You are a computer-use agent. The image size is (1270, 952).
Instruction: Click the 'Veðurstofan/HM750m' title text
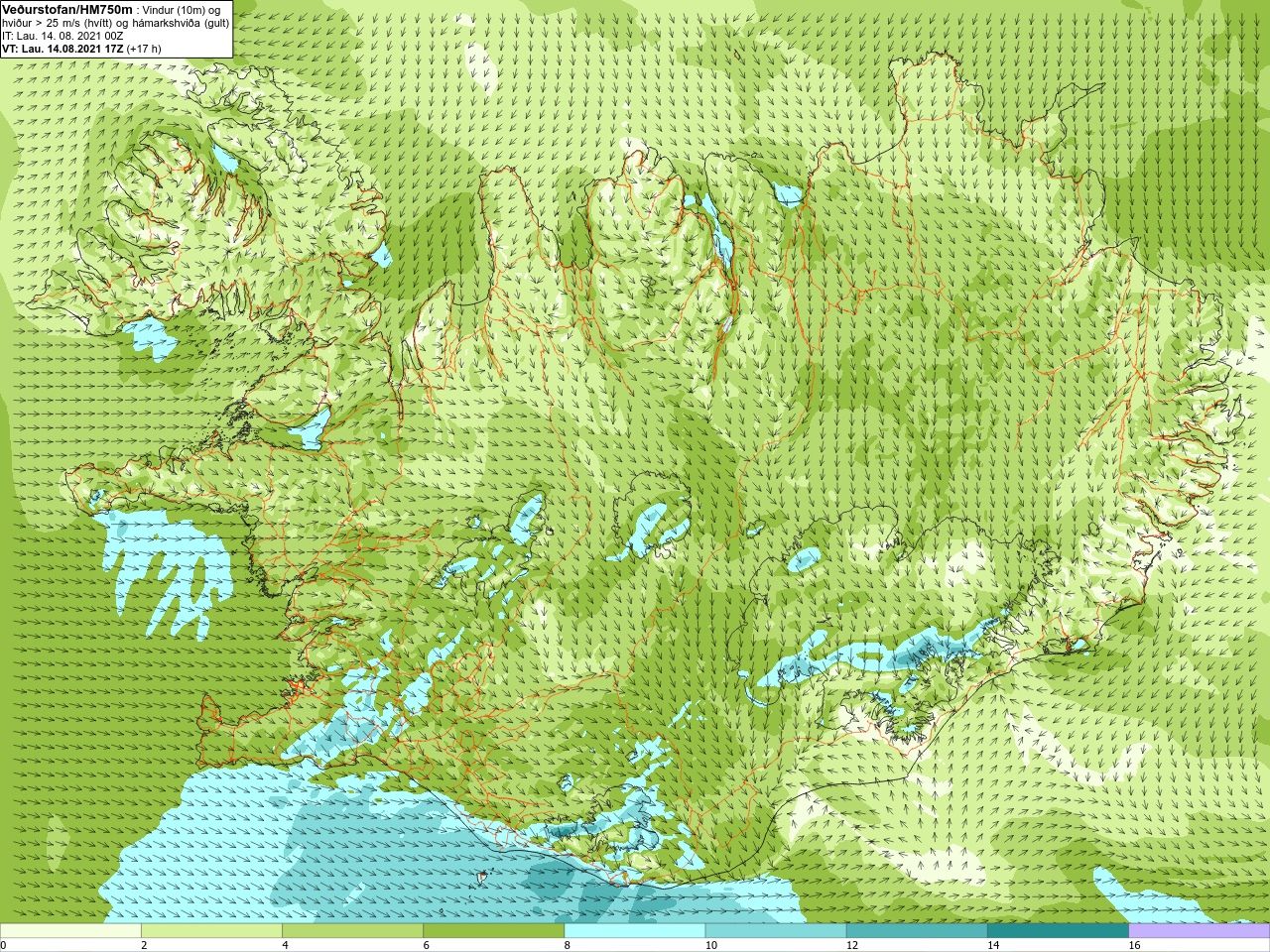tap(66, 9)
